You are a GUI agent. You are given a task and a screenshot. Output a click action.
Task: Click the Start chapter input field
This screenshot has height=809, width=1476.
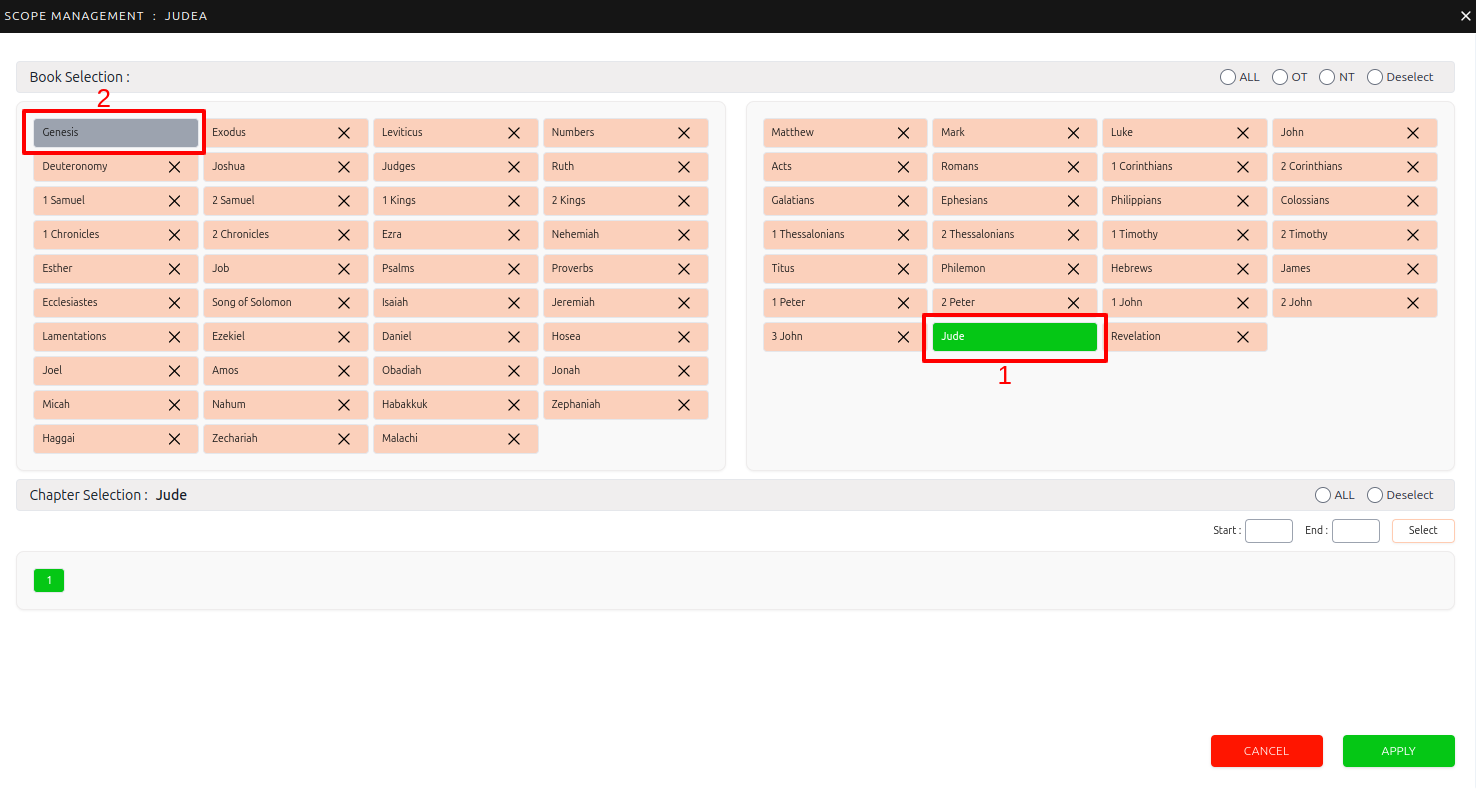tap(1268, 531)
